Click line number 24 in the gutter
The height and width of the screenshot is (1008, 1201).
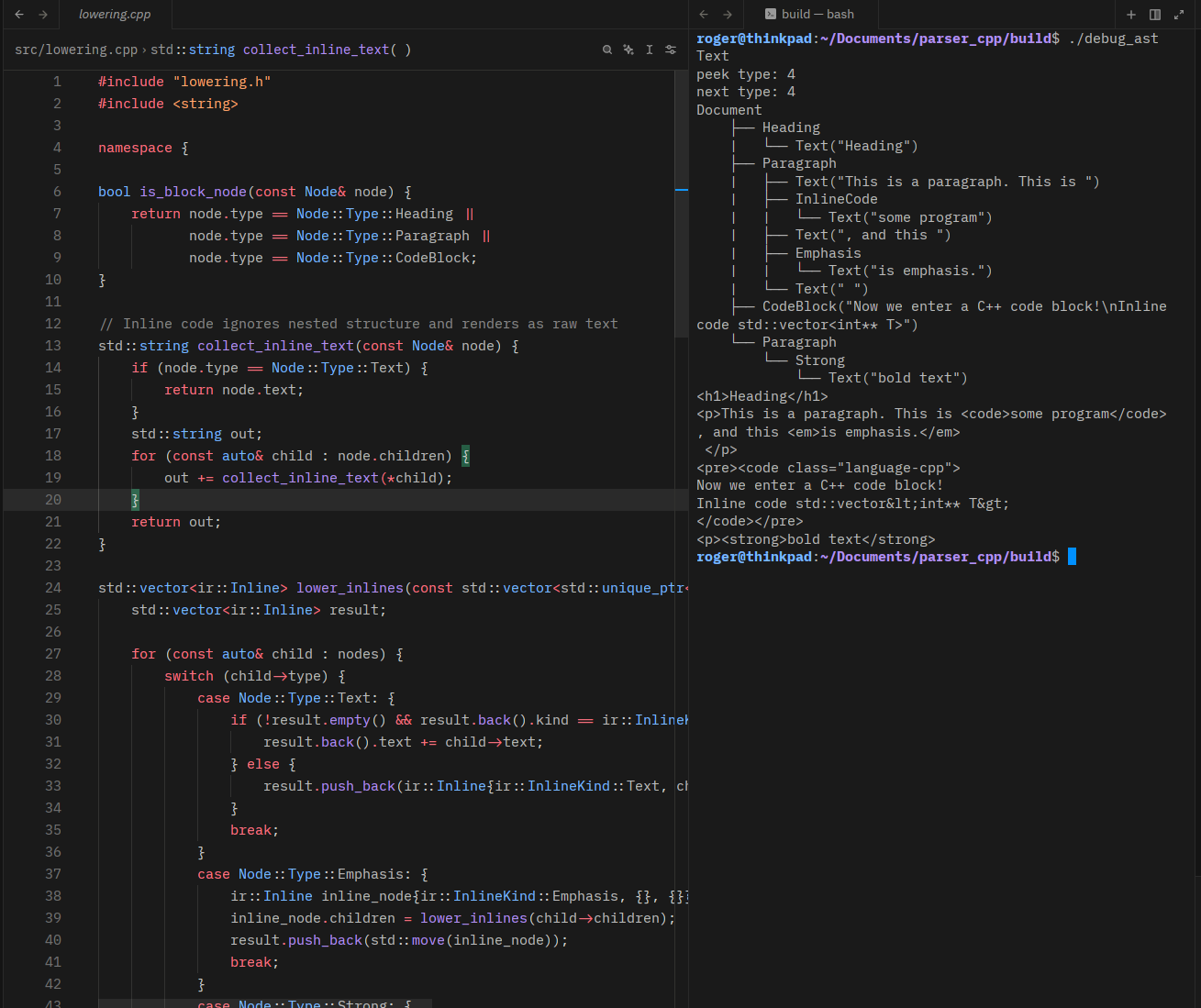click(x=53, y=588)
